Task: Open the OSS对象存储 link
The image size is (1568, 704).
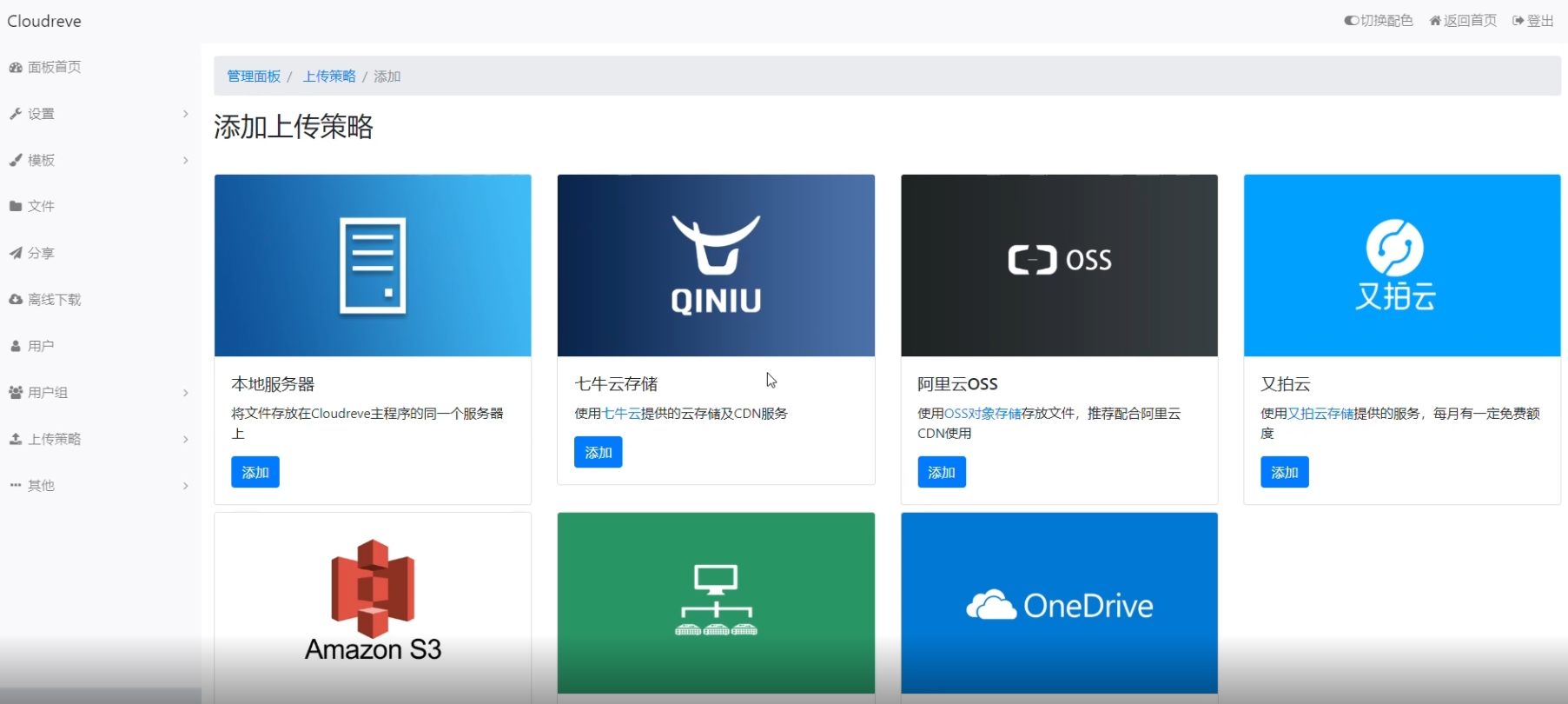Action: [982, 414]
